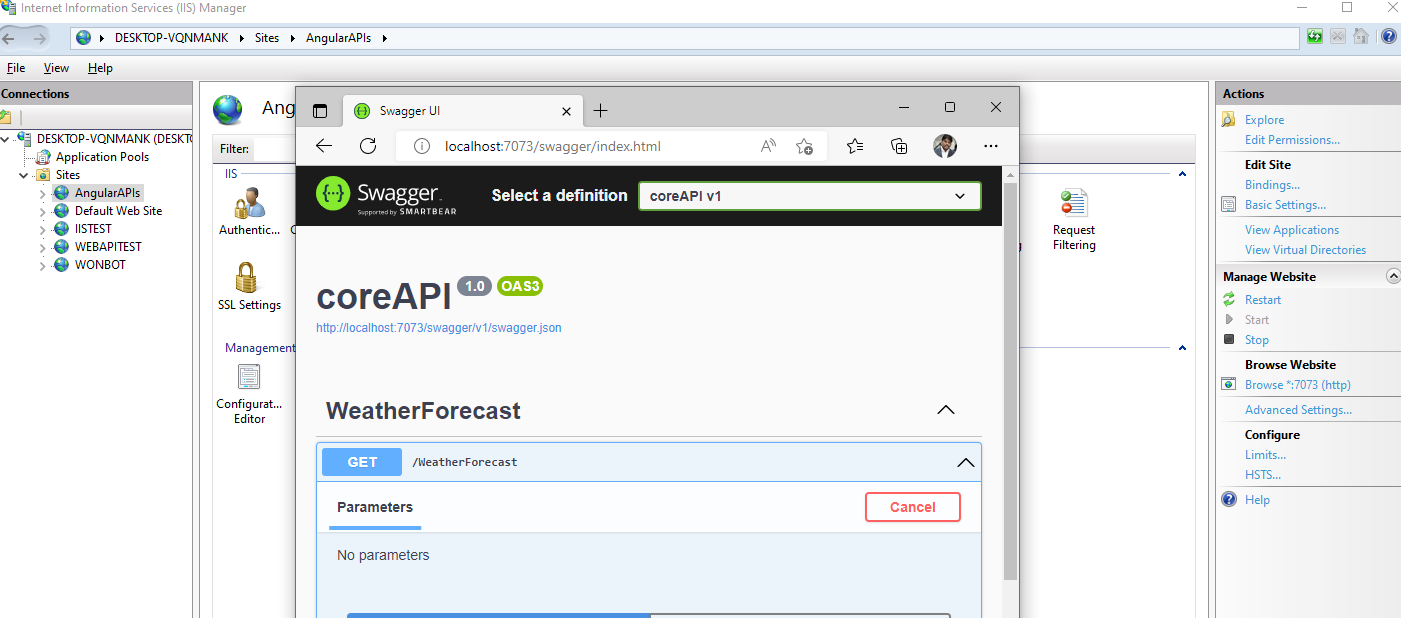Click the Bindings action link
The image size is (1401, 618).
[x=1272, y=185]
